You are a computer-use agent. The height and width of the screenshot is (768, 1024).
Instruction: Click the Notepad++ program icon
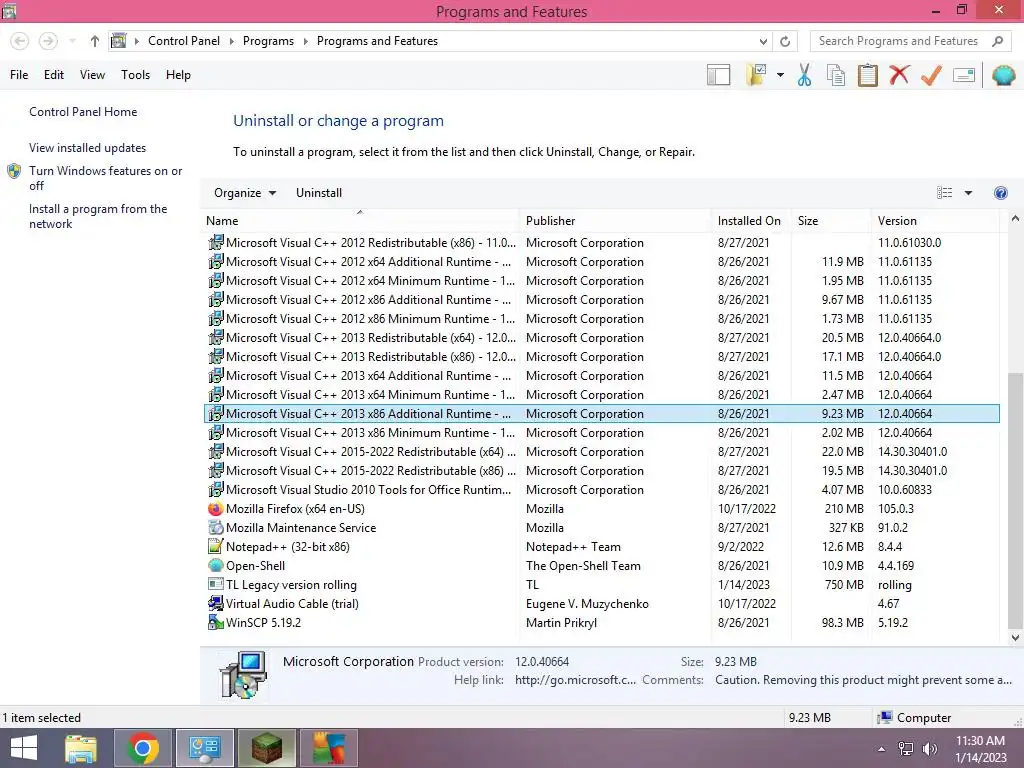[216, 547]
